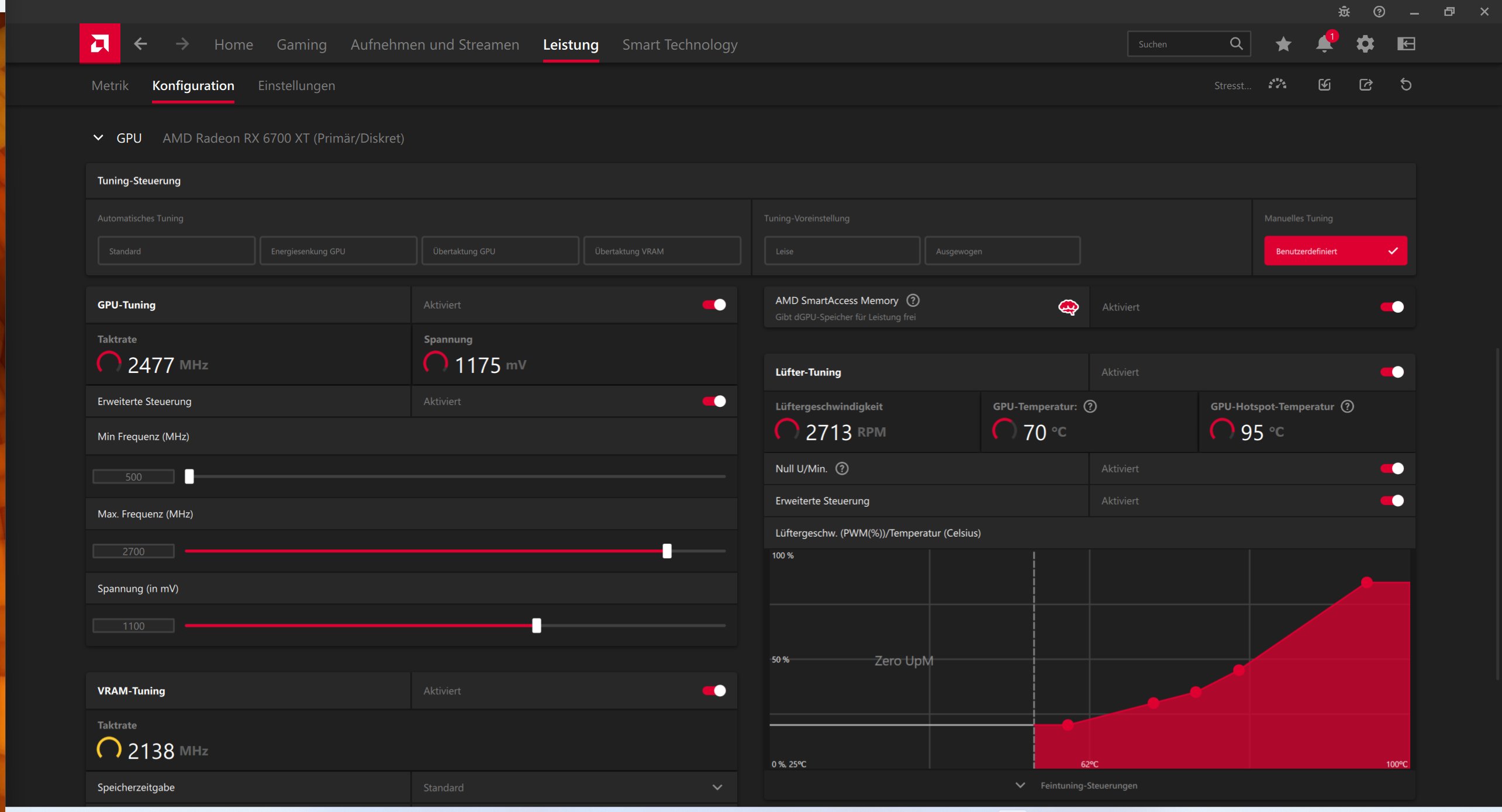Select Benutzerdefiniert manual tuning
This screenshot has width=1502, height=812.
(1335, 251)
